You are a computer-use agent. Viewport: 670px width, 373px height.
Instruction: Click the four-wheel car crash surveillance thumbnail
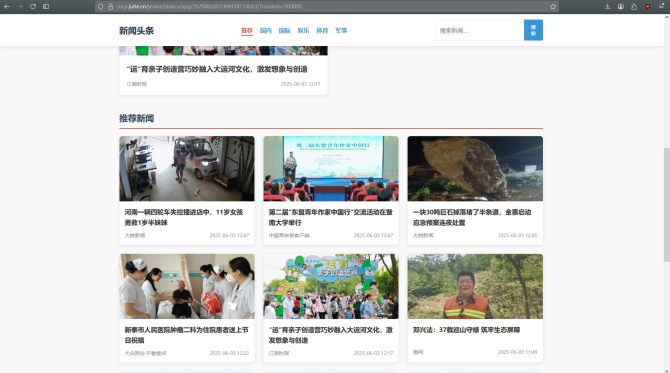tap(187, 168)
